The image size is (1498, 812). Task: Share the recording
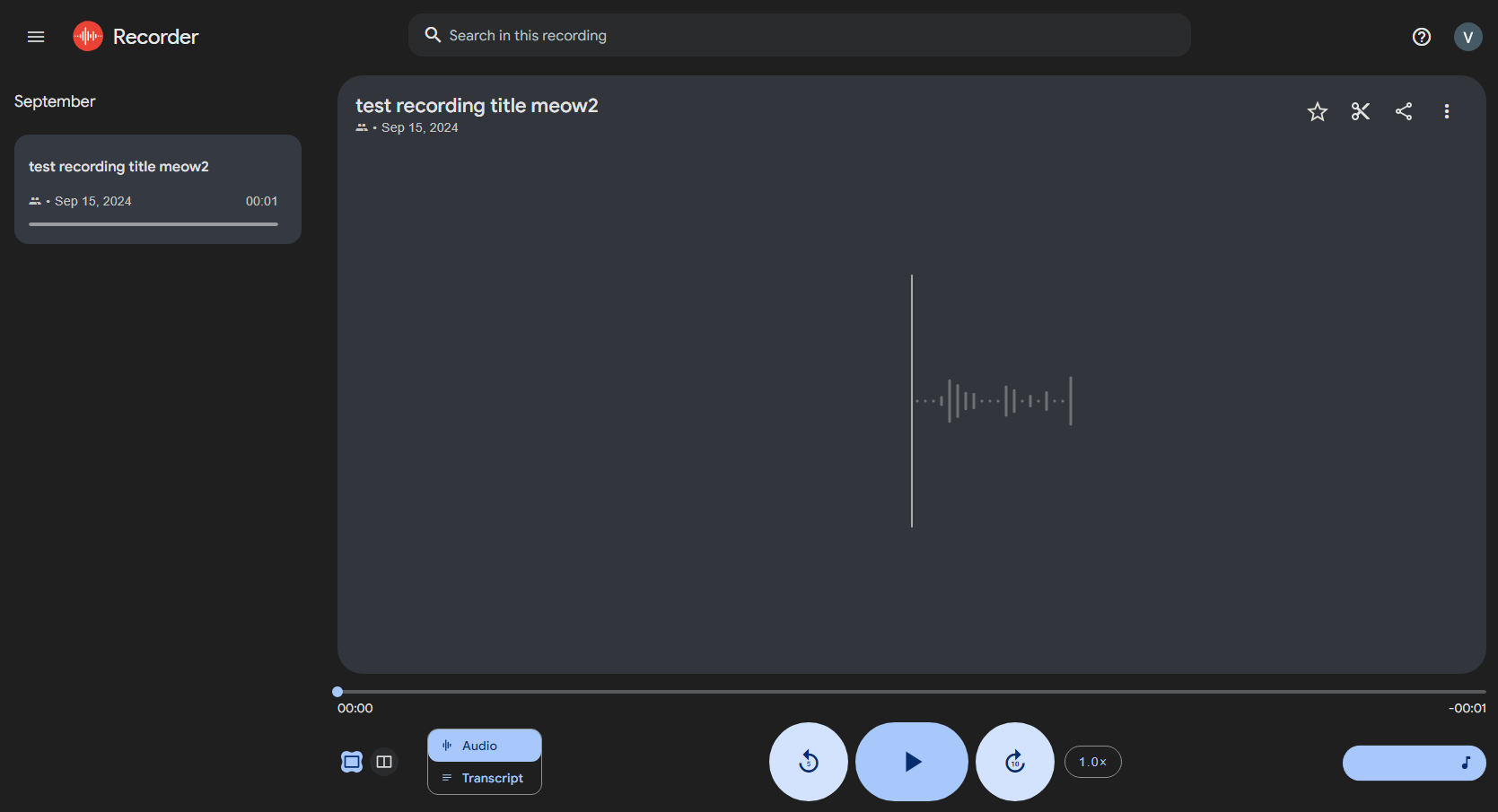coord(1404,111)
